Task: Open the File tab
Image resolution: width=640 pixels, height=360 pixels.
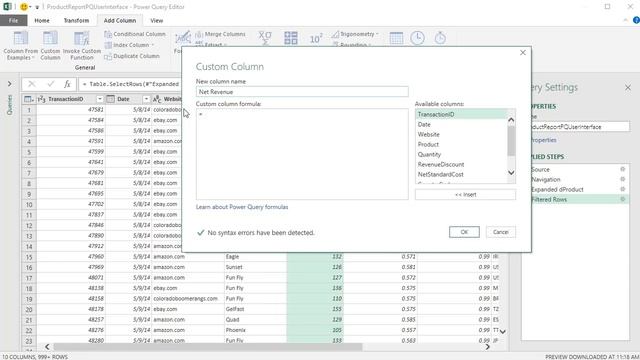Action: pos(13,20)
